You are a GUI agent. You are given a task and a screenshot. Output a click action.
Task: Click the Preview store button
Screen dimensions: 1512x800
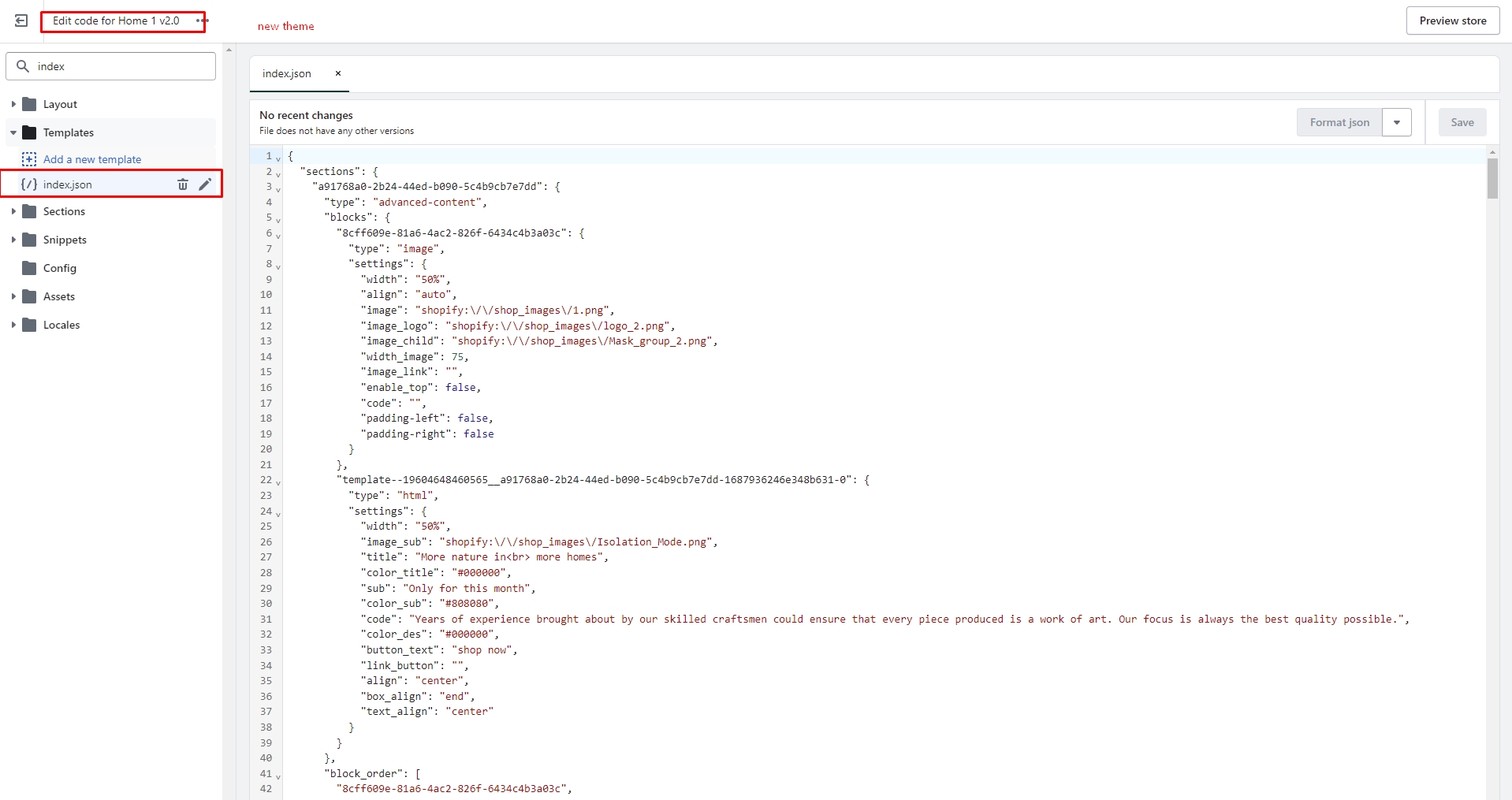coord(1452,20)
